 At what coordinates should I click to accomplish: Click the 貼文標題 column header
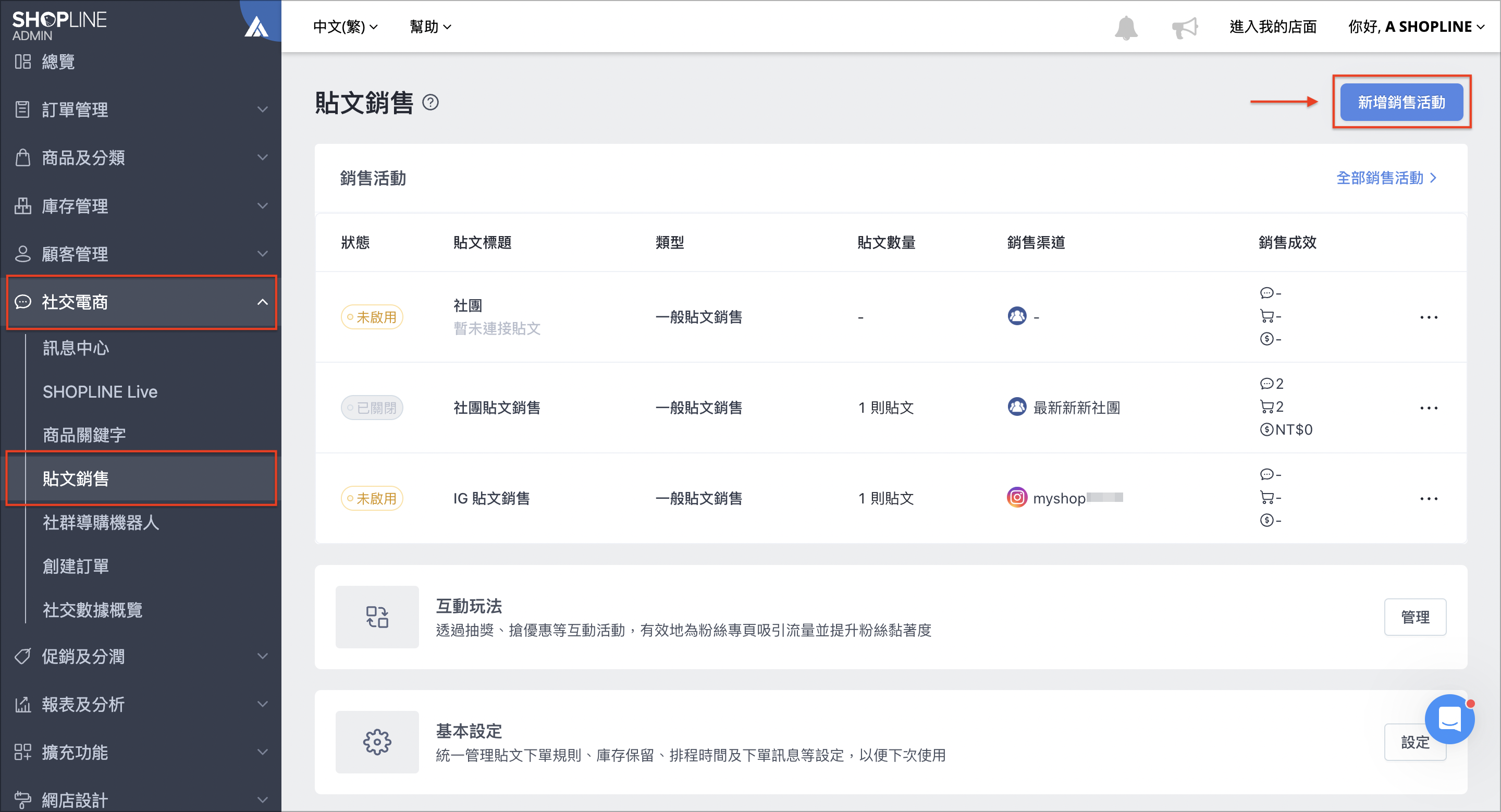pos(482,242)
